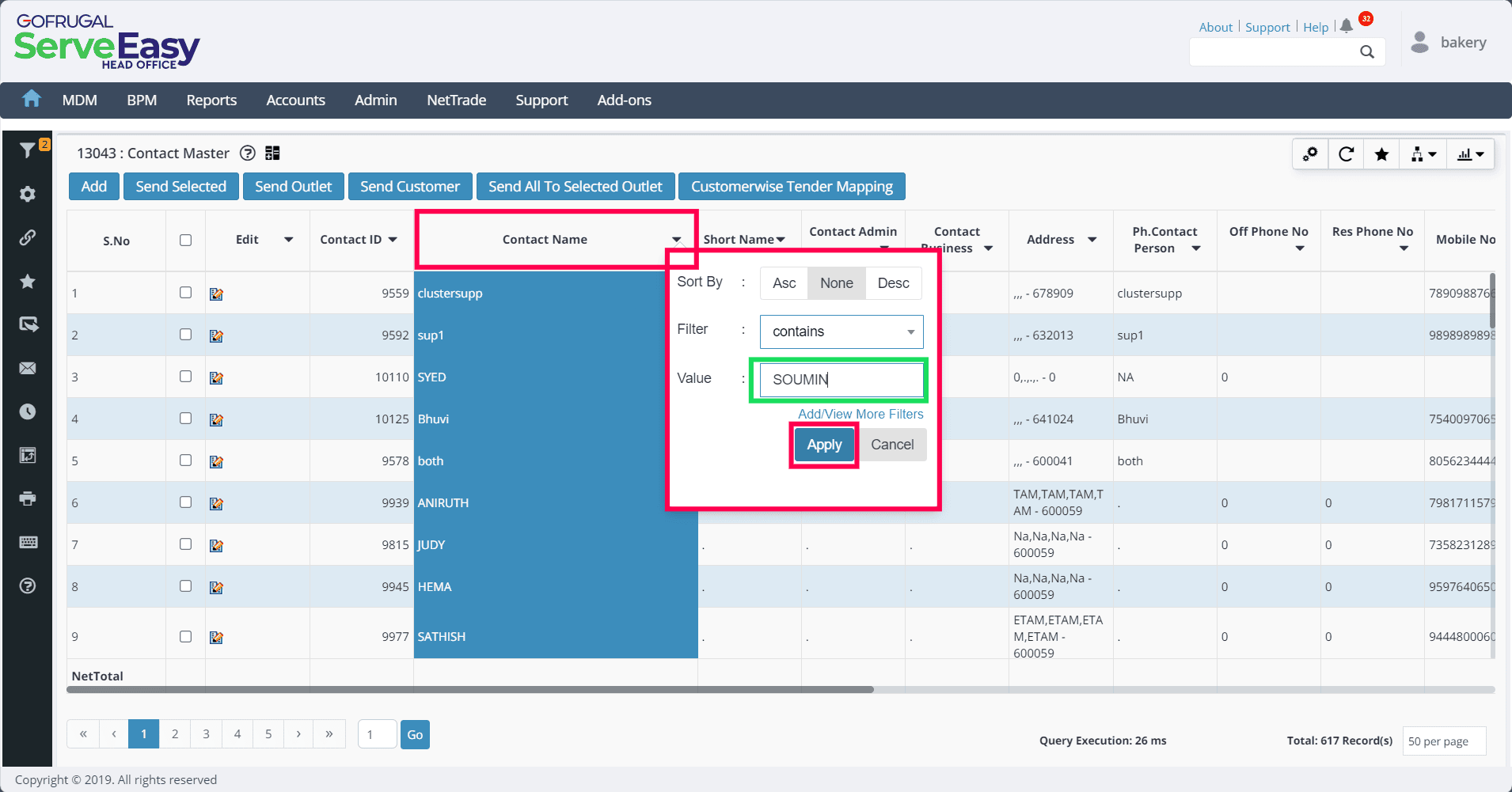Open the settings gear in left sidebar
The height and width of the screenshot is (792, 1512).
pyautogui.click(x=28, y=194)
